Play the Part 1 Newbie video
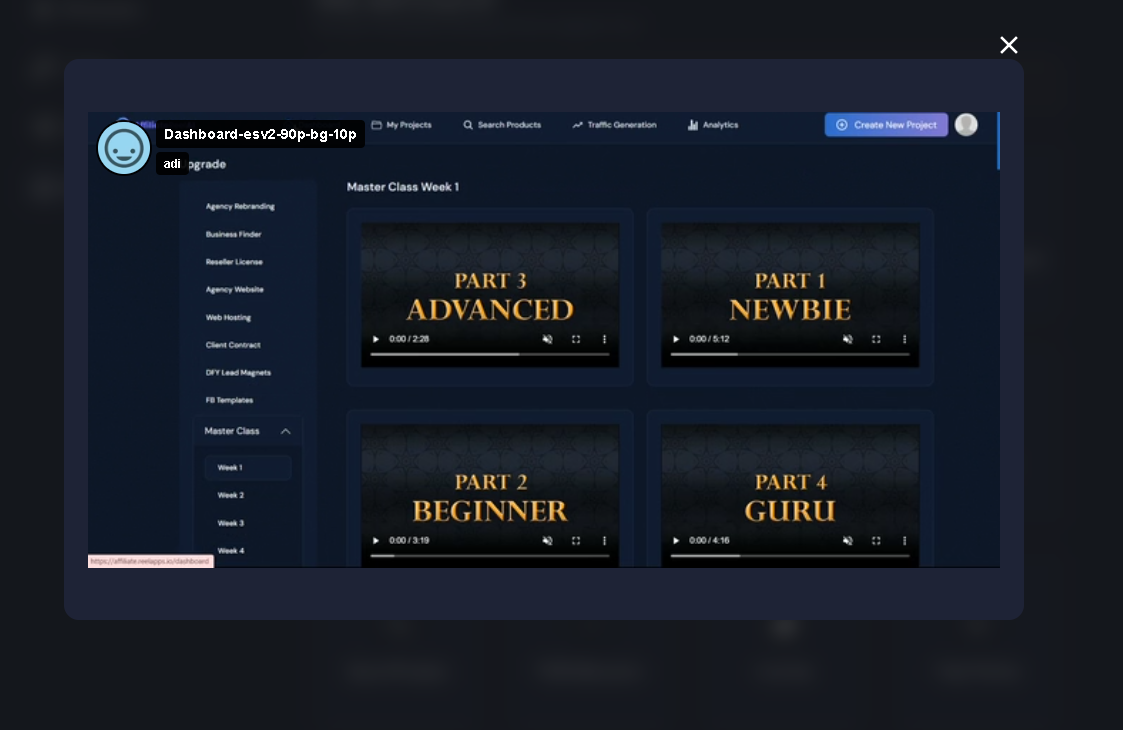The image size is (1123, 730). pos(676,339)
